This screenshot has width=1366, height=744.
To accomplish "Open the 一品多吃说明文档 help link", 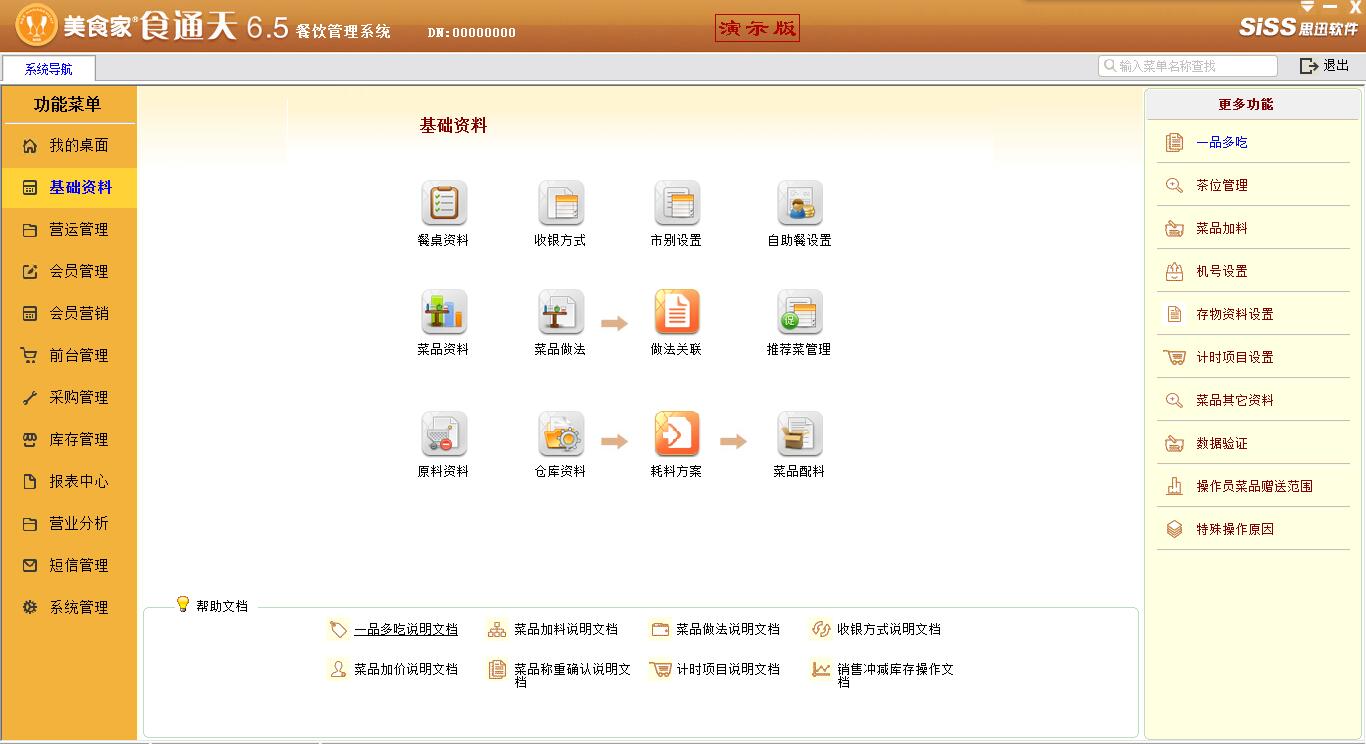I will 406,630.
